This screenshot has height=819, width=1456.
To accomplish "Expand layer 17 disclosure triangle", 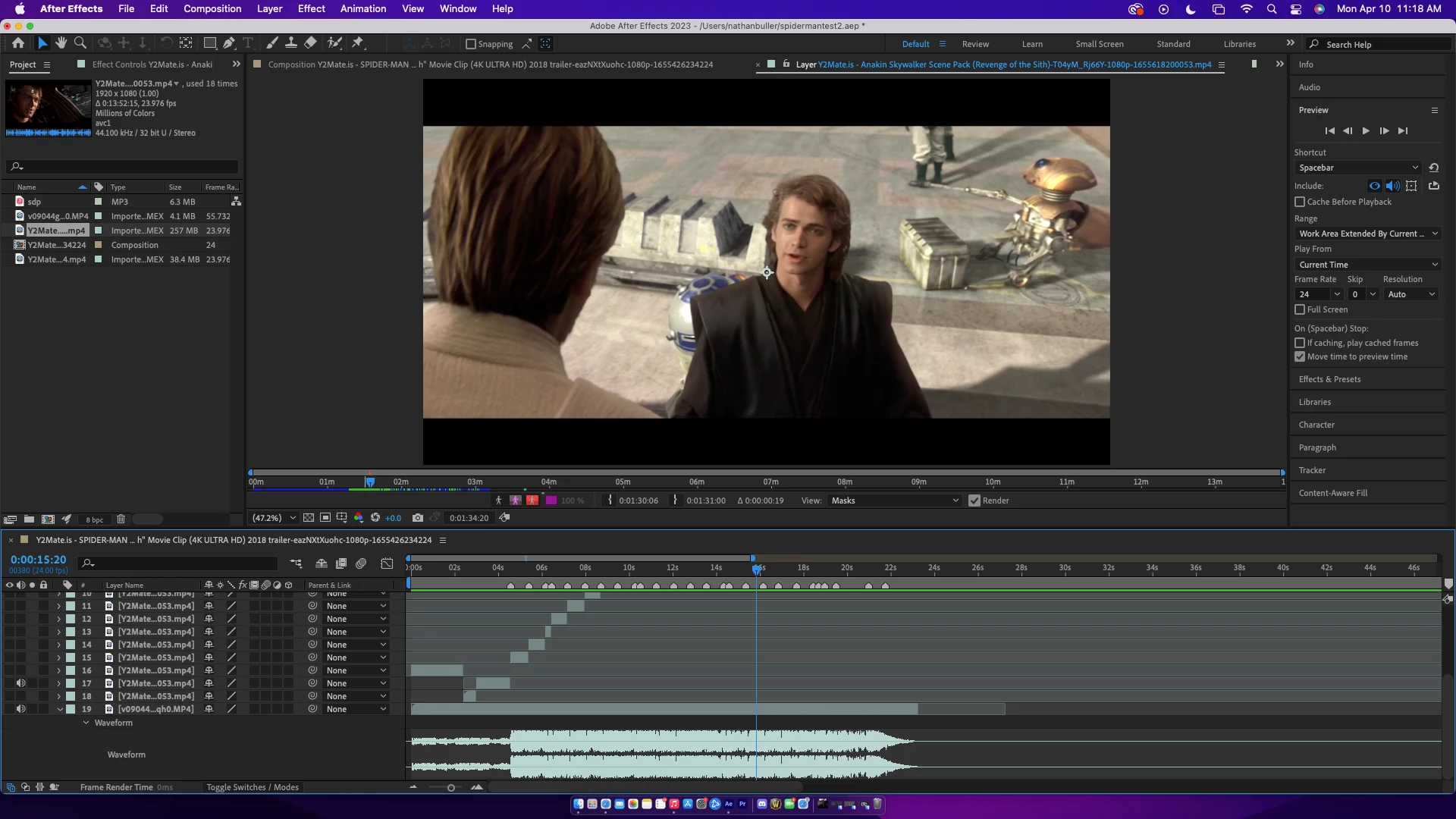I will 59,683.
